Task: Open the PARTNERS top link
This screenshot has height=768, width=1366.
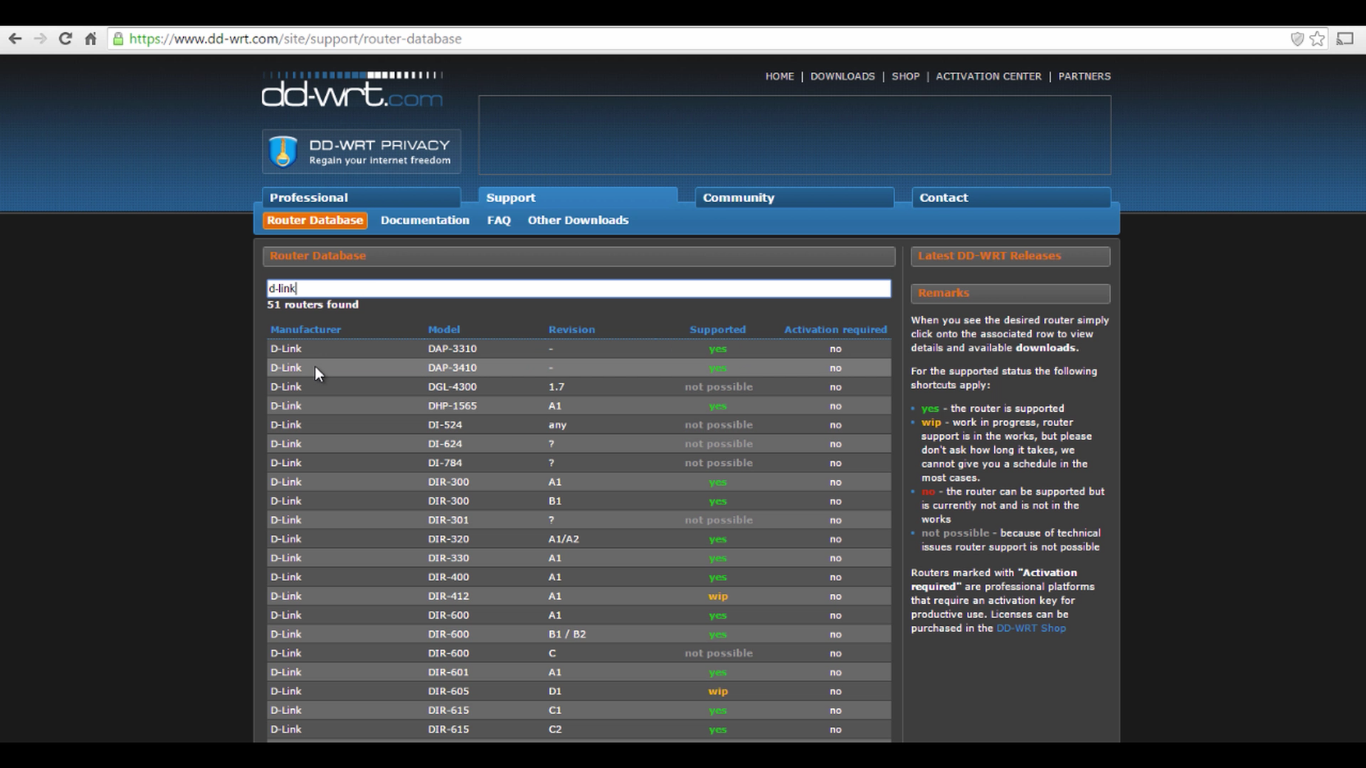Action: click(1084, 76)
